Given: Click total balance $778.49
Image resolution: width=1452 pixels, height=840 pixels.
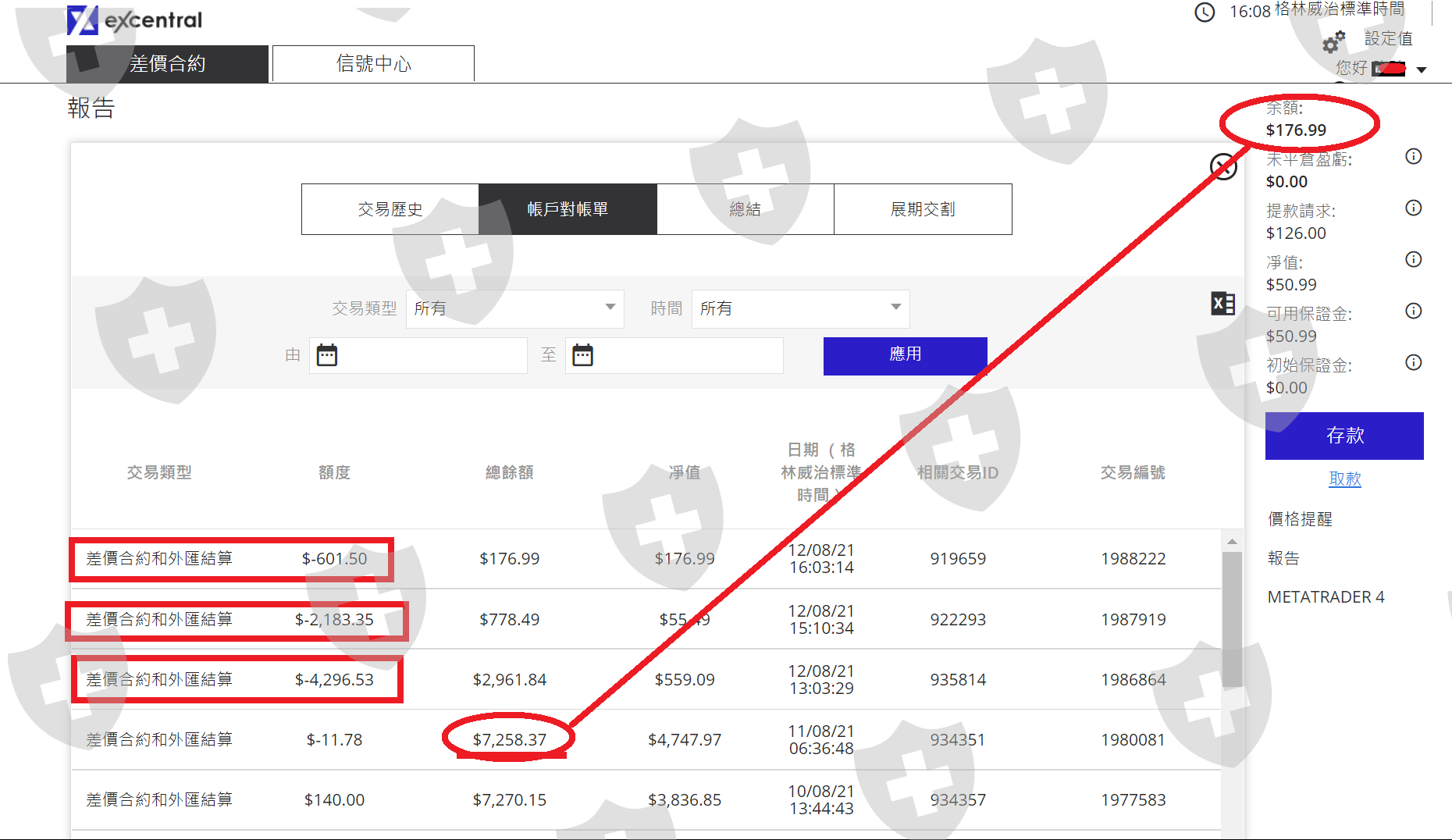Looking at the screenshot, I should pyautogui.click(x=509, y=620).
